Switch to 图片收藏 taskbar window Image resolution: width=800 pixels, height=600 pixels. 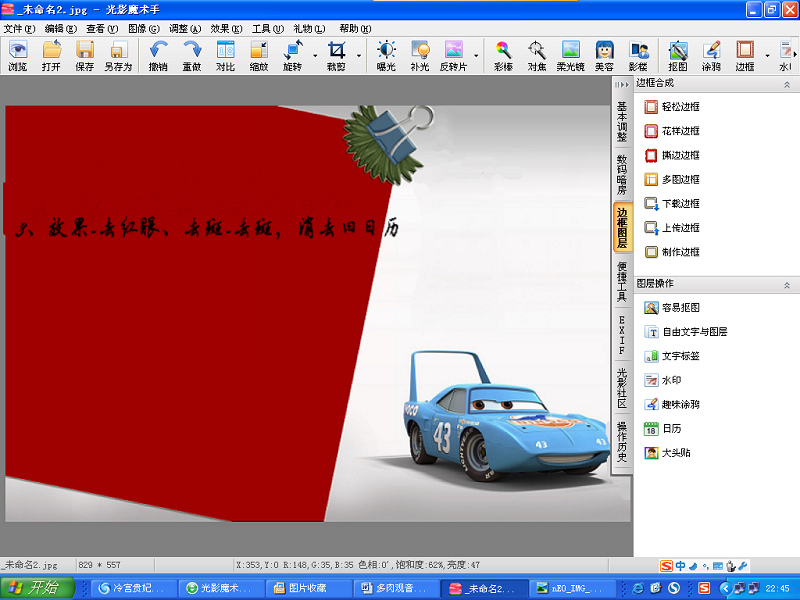pos(308,588)
